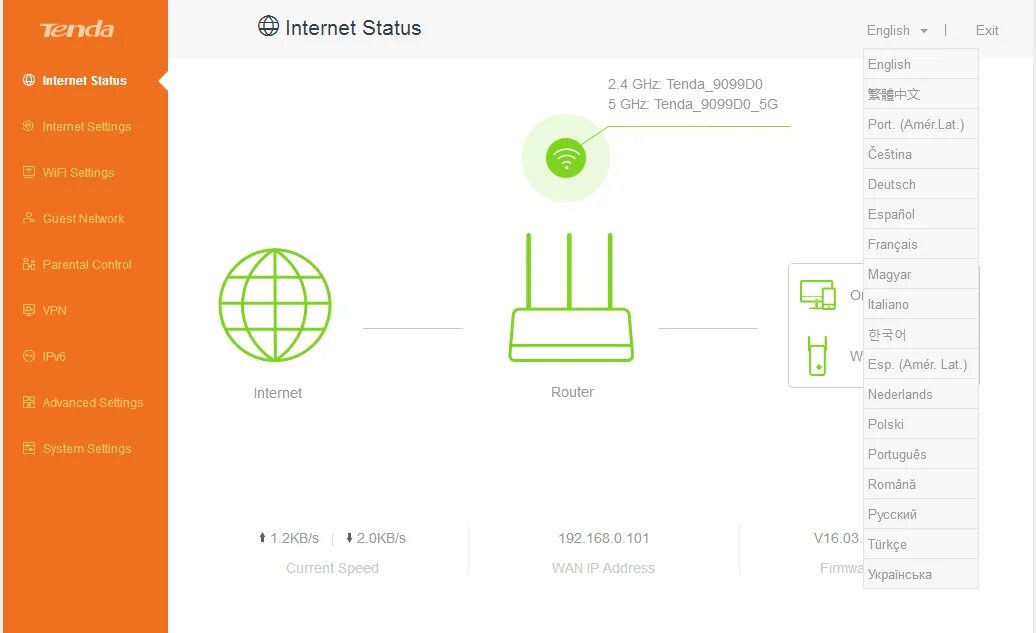The height and width of the screenshot is (633, 1036).
Task: Click the Exit link
Action: pos(987,31)
